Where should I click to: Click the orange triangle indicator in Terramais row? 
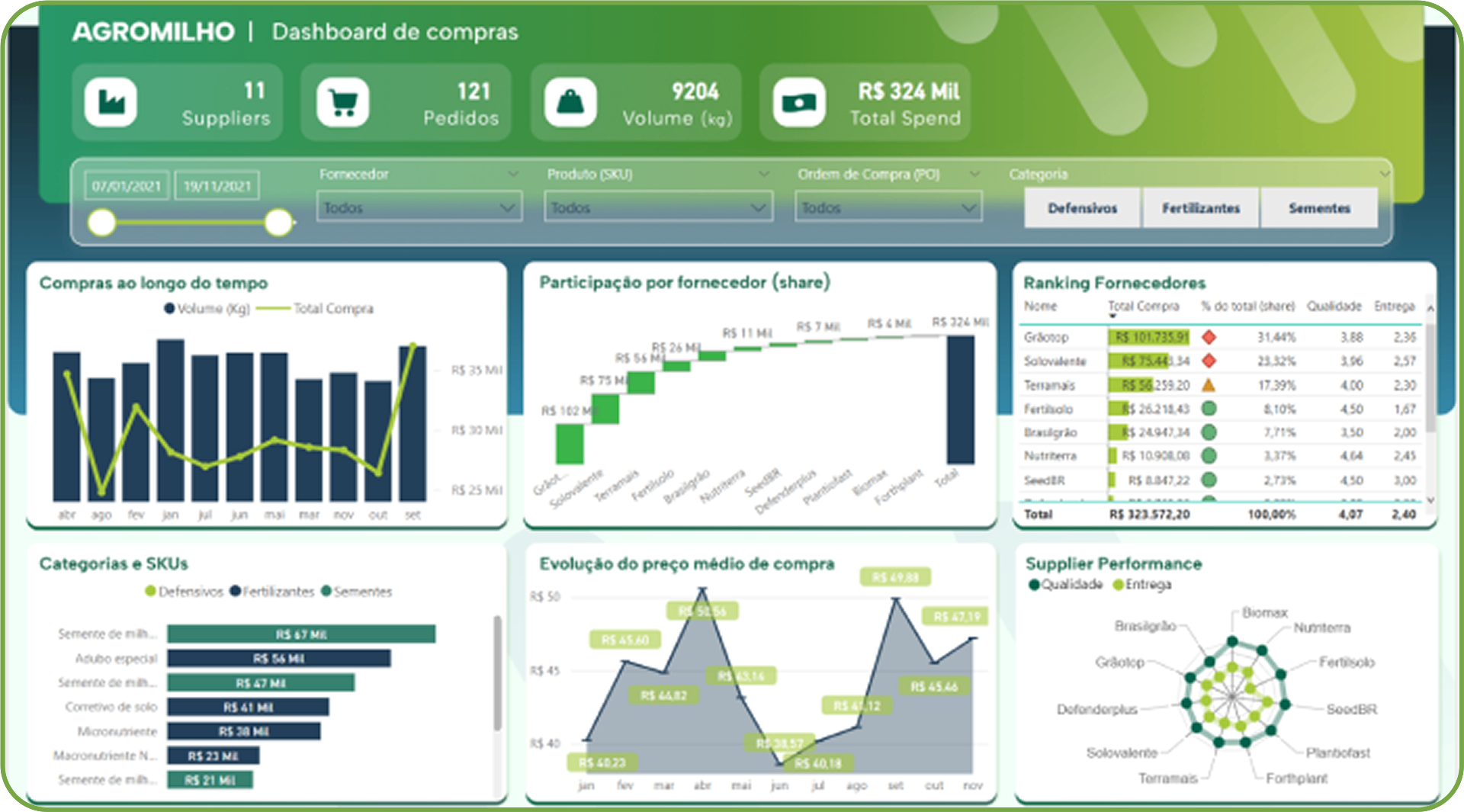click(1209, 385)
